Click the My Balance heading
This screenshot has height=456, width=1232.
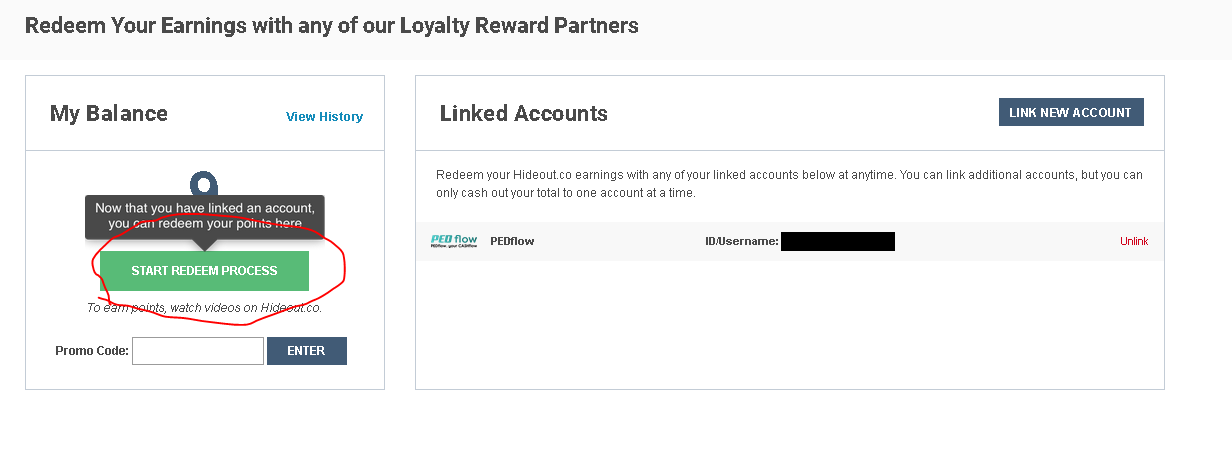[109, 114]
